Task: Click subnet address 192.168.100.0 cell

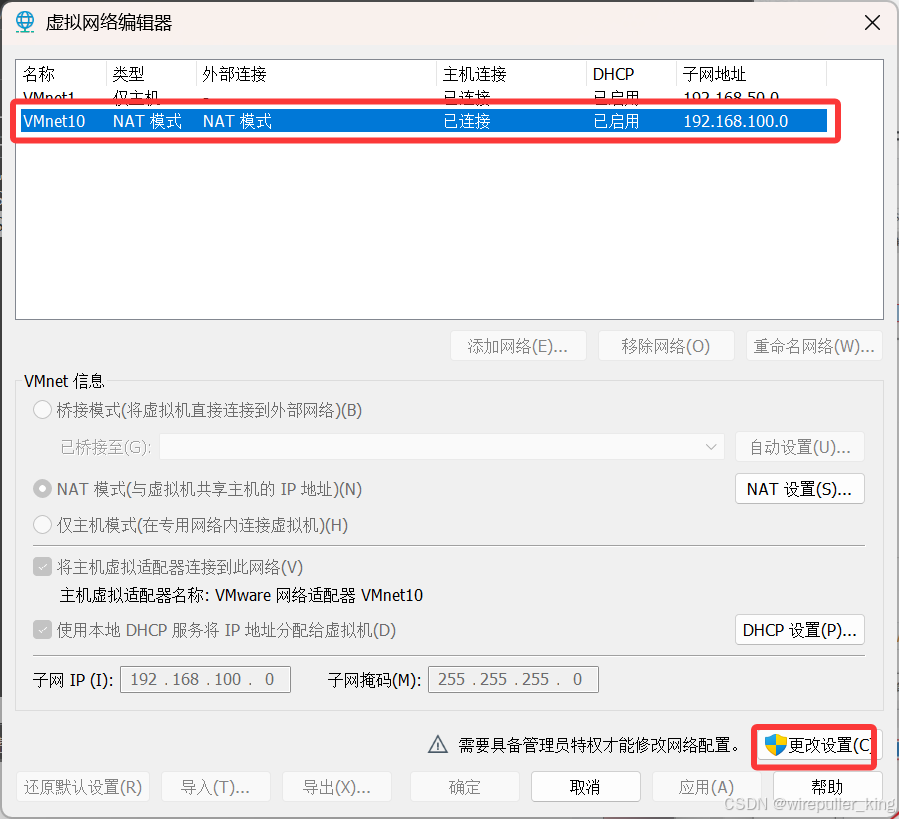Action: [736, 121]
